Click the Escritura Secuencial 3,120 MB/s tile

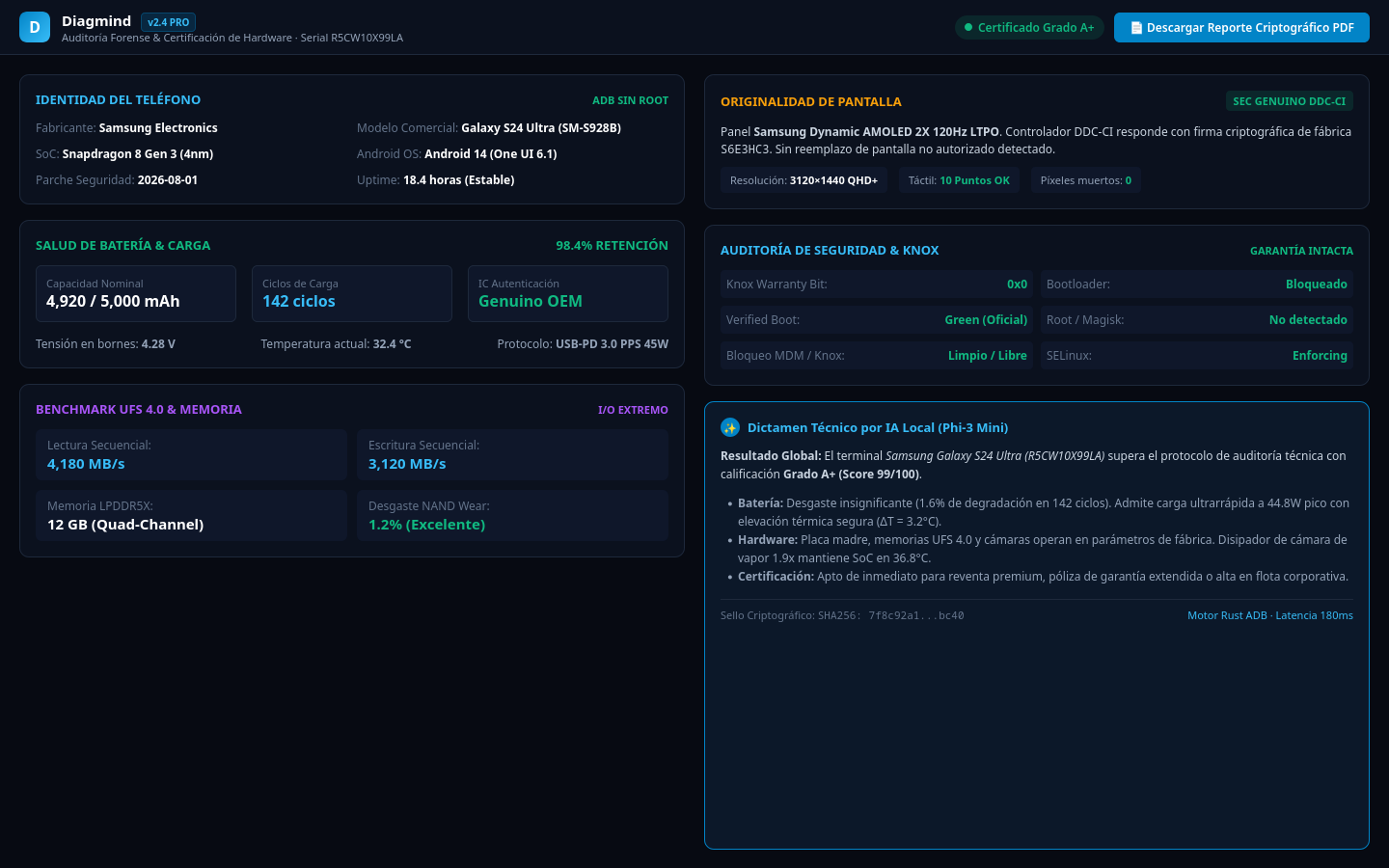tap(512, 455)
